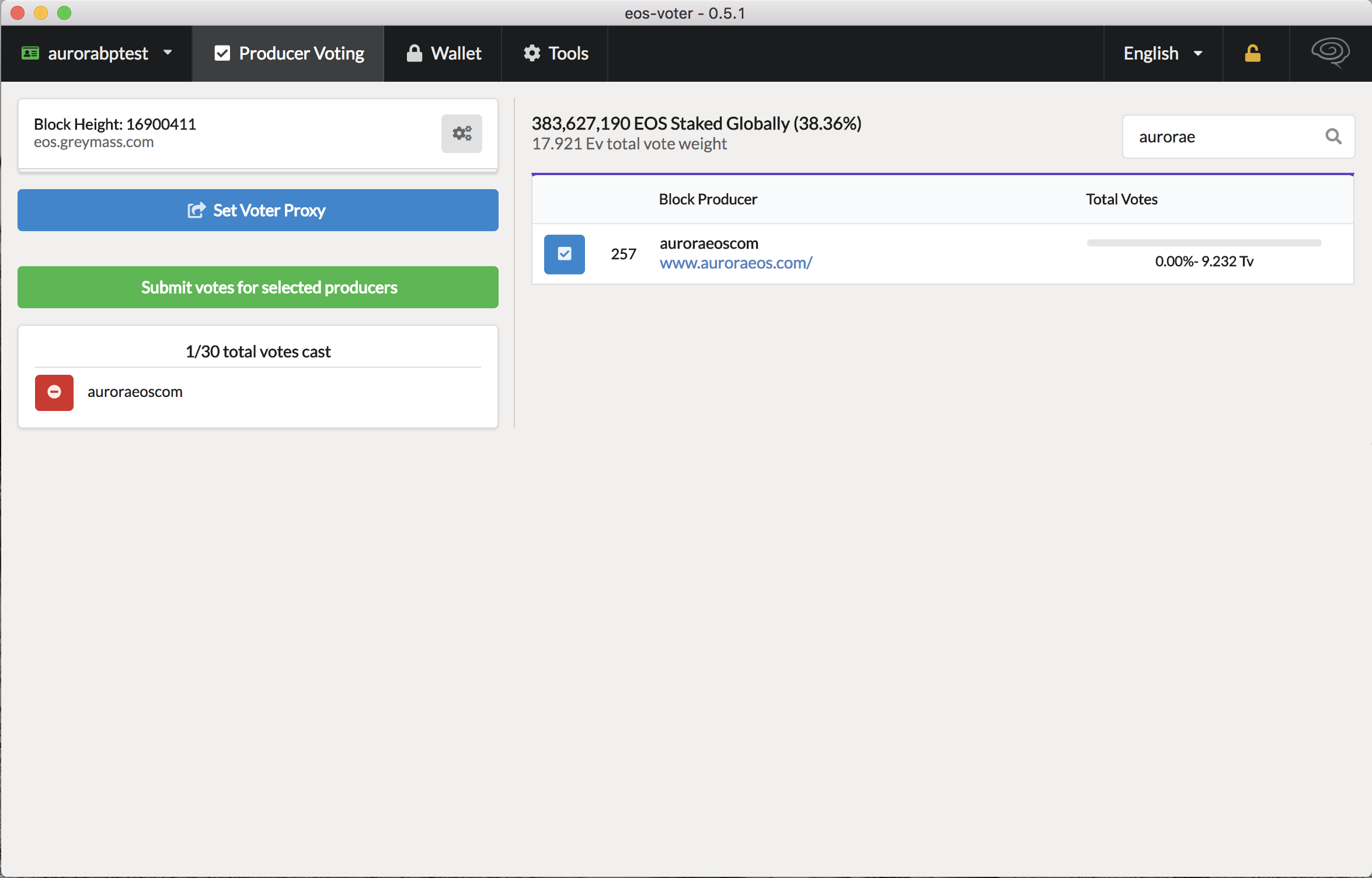Click the auroraeoscom vote progress bar

[1204, 243]
